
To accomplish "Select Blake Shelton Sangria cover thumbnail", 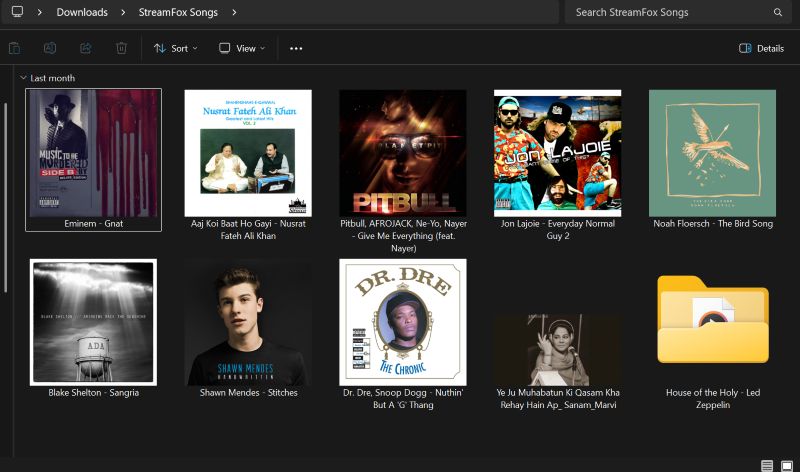I will click(x=93, y=322).
